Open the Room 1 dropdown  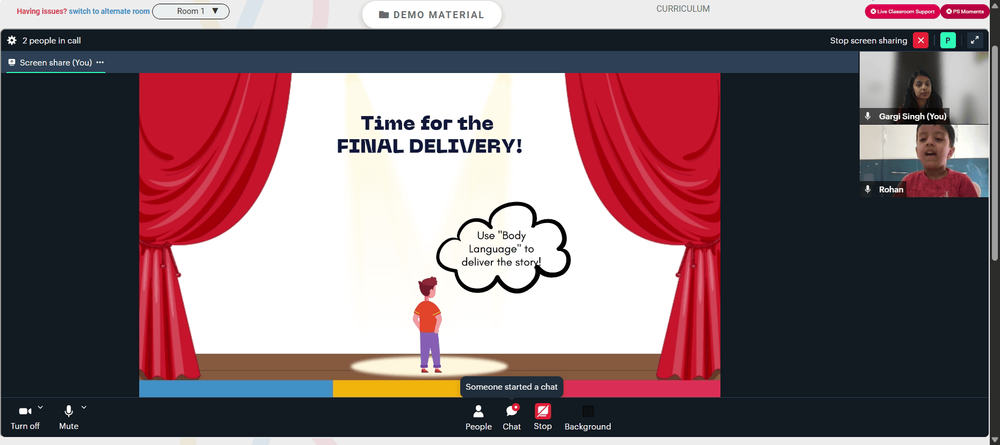[x=191, y=11]
